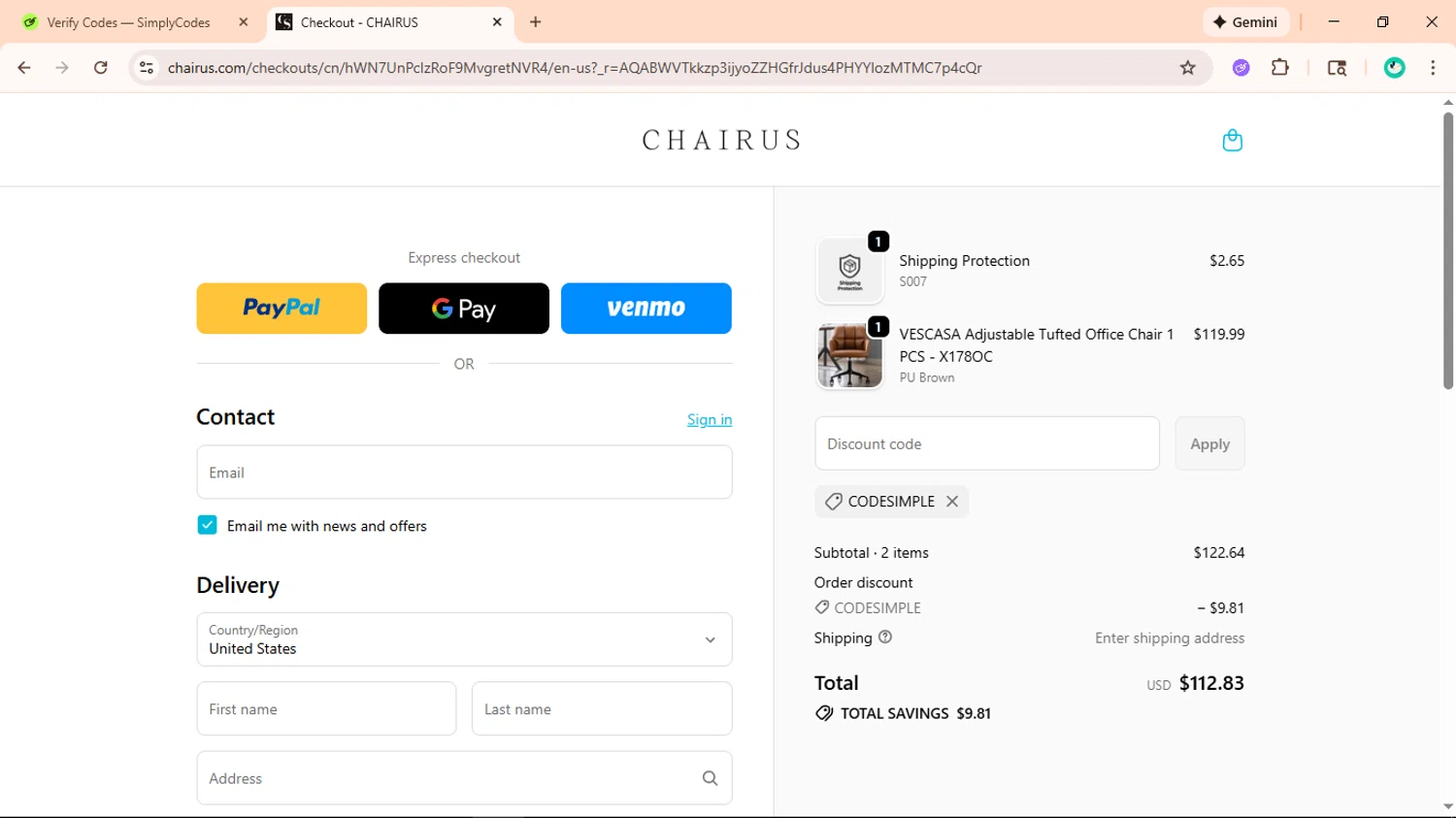This screenshot has height=818, width=1456.
Task: Open the shopping bag cart icon
Action: 1232,141
